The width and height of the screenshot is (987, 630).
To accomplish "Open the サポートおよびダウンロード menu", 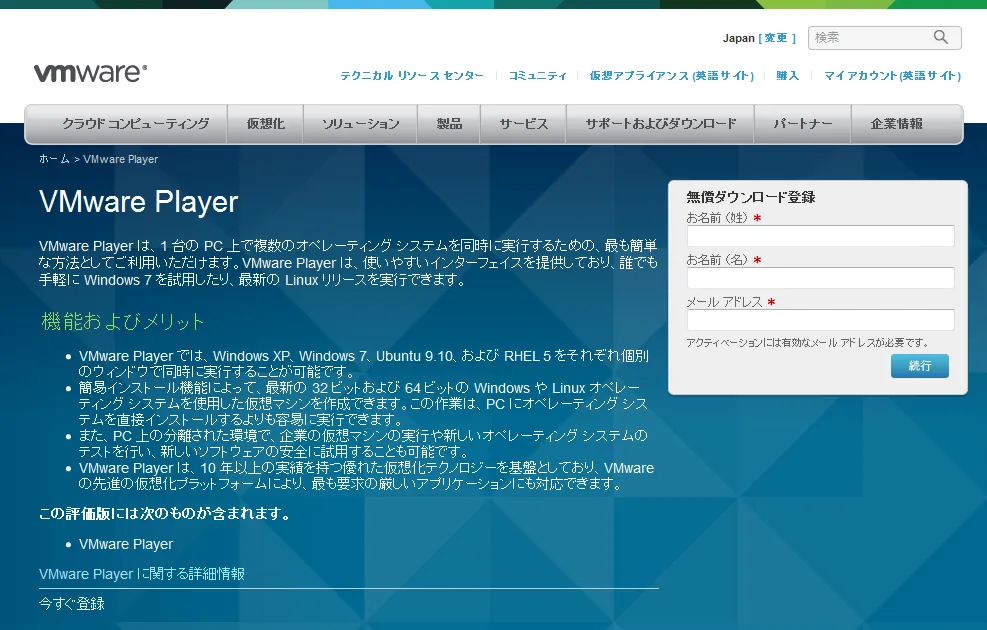I will pyautogui.click(x=660, y=124).
